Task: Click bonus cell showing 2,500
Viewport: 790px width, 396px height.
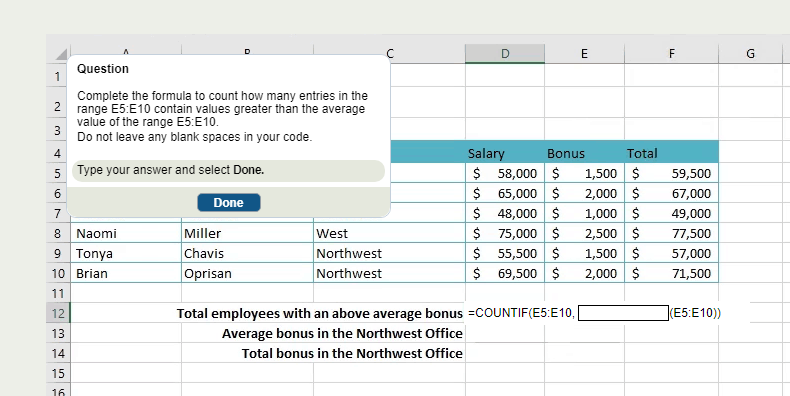Action: (584, 233)
